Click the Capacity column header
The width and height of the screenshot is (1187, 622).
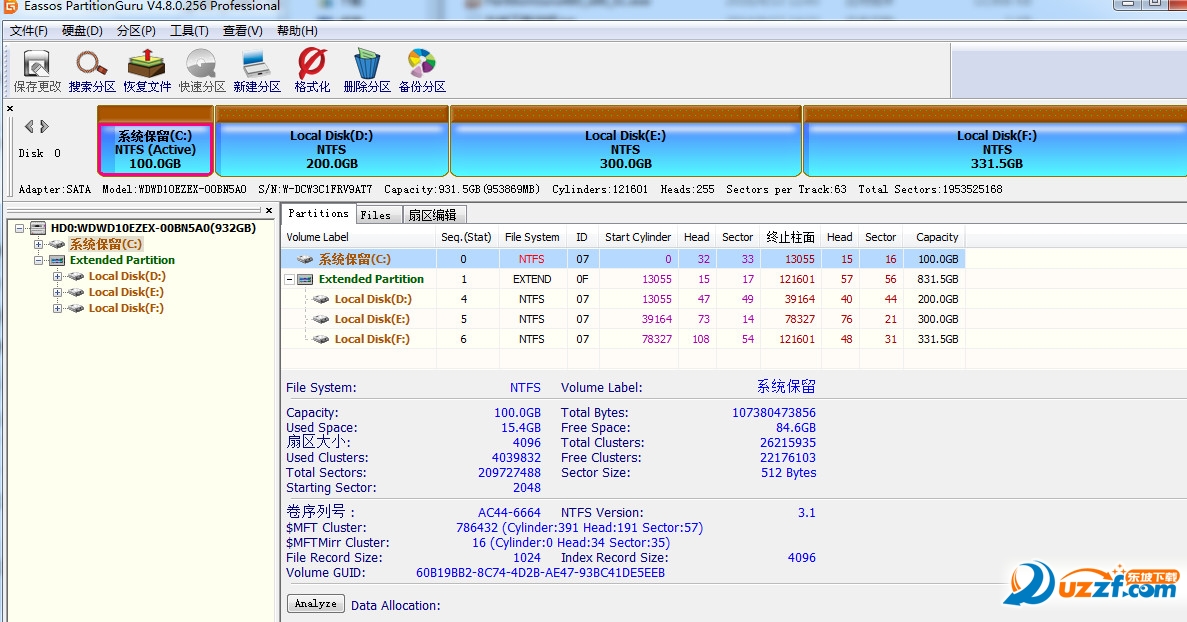[936, 237]
